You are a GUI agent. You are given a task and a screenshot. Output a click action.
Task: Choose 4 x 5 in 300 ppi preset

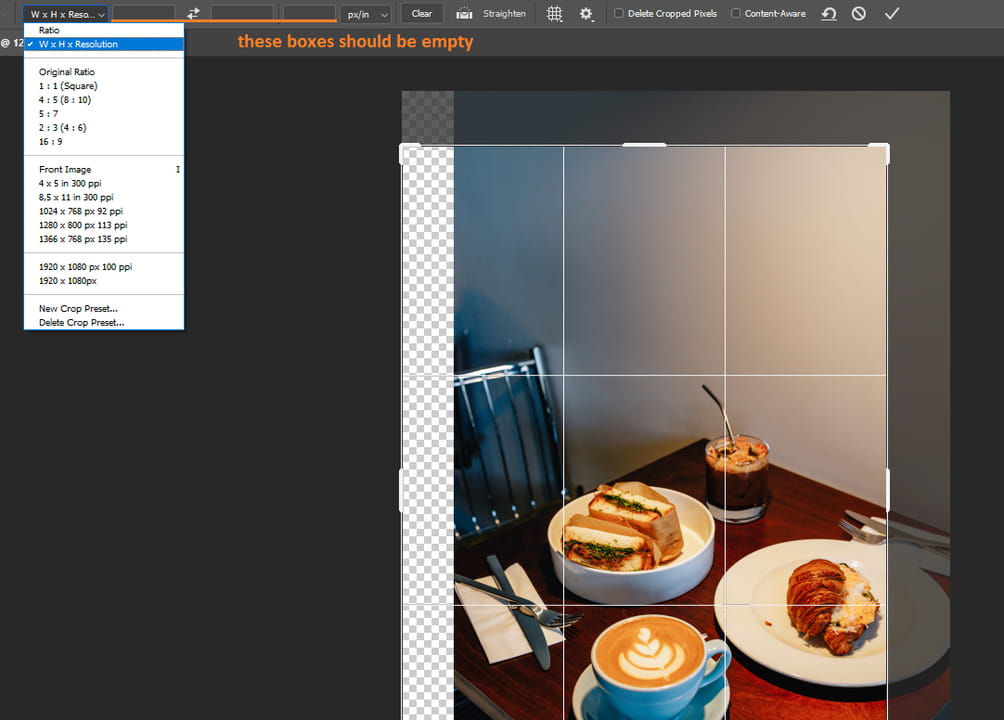tap(104, 183)
